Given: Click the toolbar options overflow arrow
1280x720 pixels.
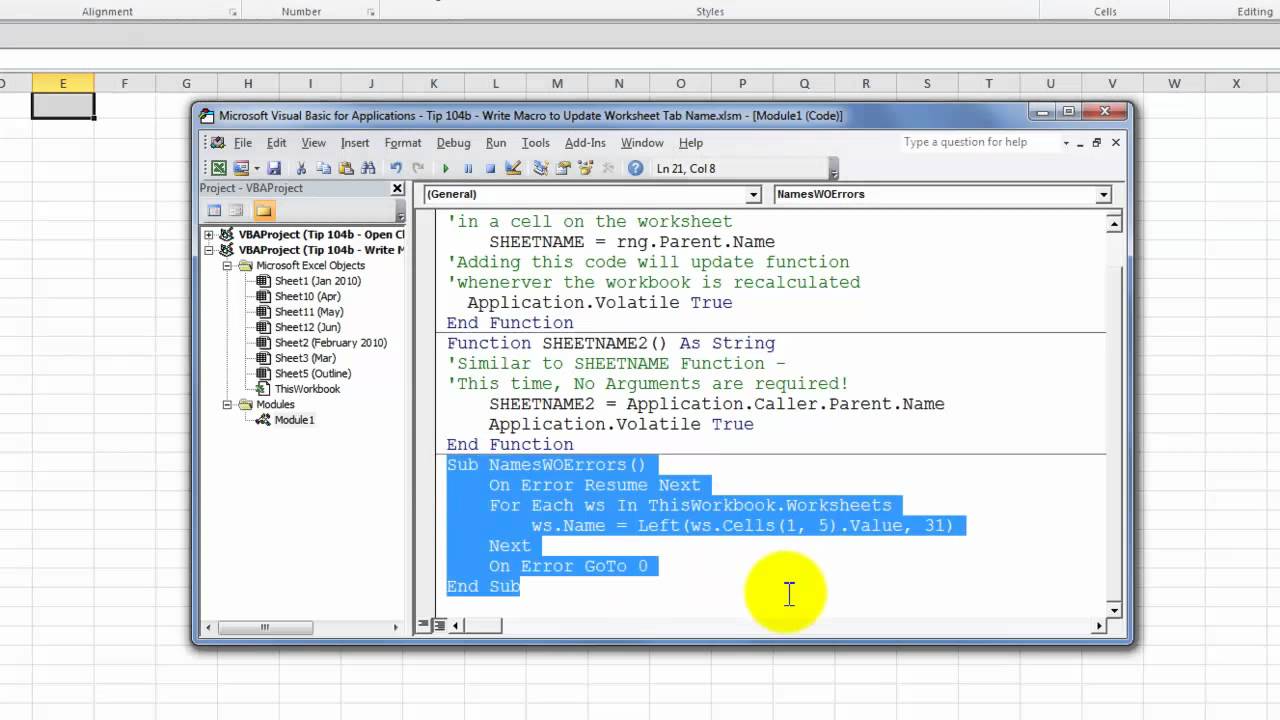Looking at the screenshot, I should click(x=834, y=170).
